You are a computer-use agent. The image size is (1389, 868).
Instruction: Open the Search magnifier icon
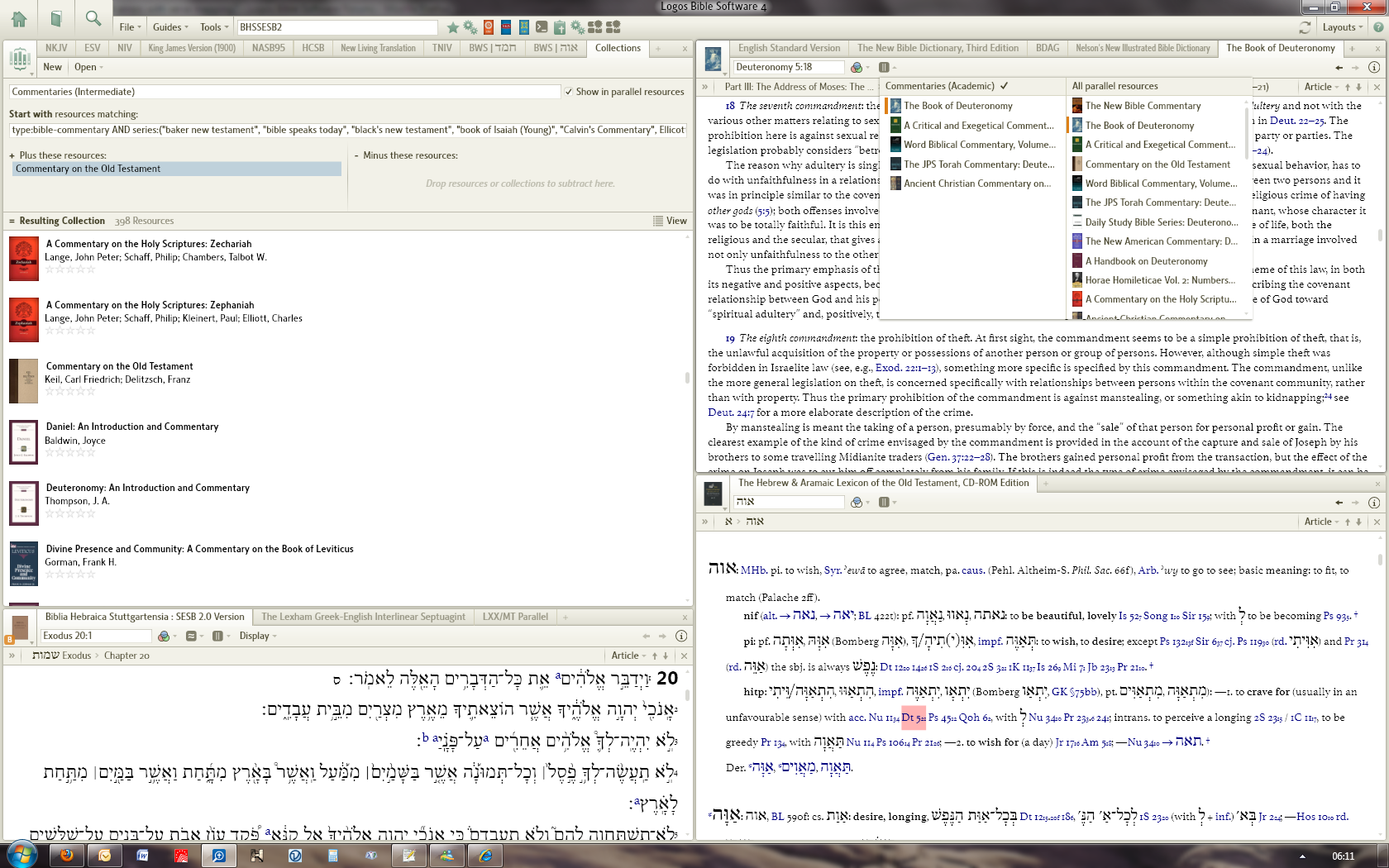point(93,19)
